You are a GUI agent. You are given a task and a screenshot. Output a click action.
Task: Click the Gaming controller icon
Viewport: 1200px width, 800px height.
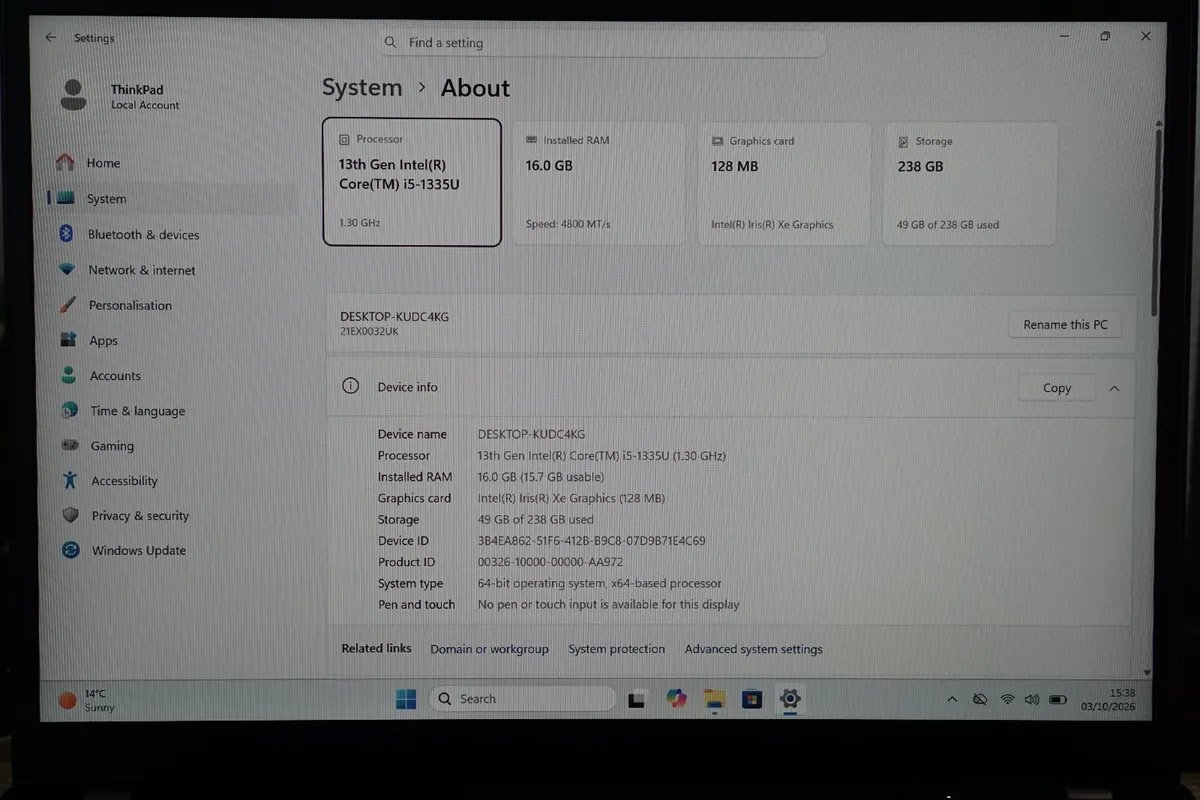[70, 445]
